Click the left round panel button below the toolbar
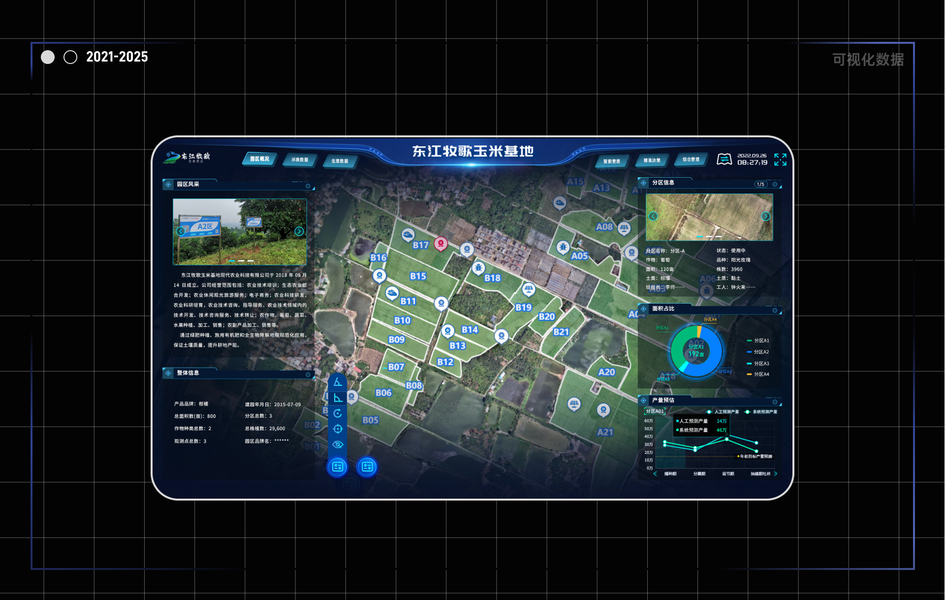The width and height of the screenshot is (945, 600). pos(338,467)
